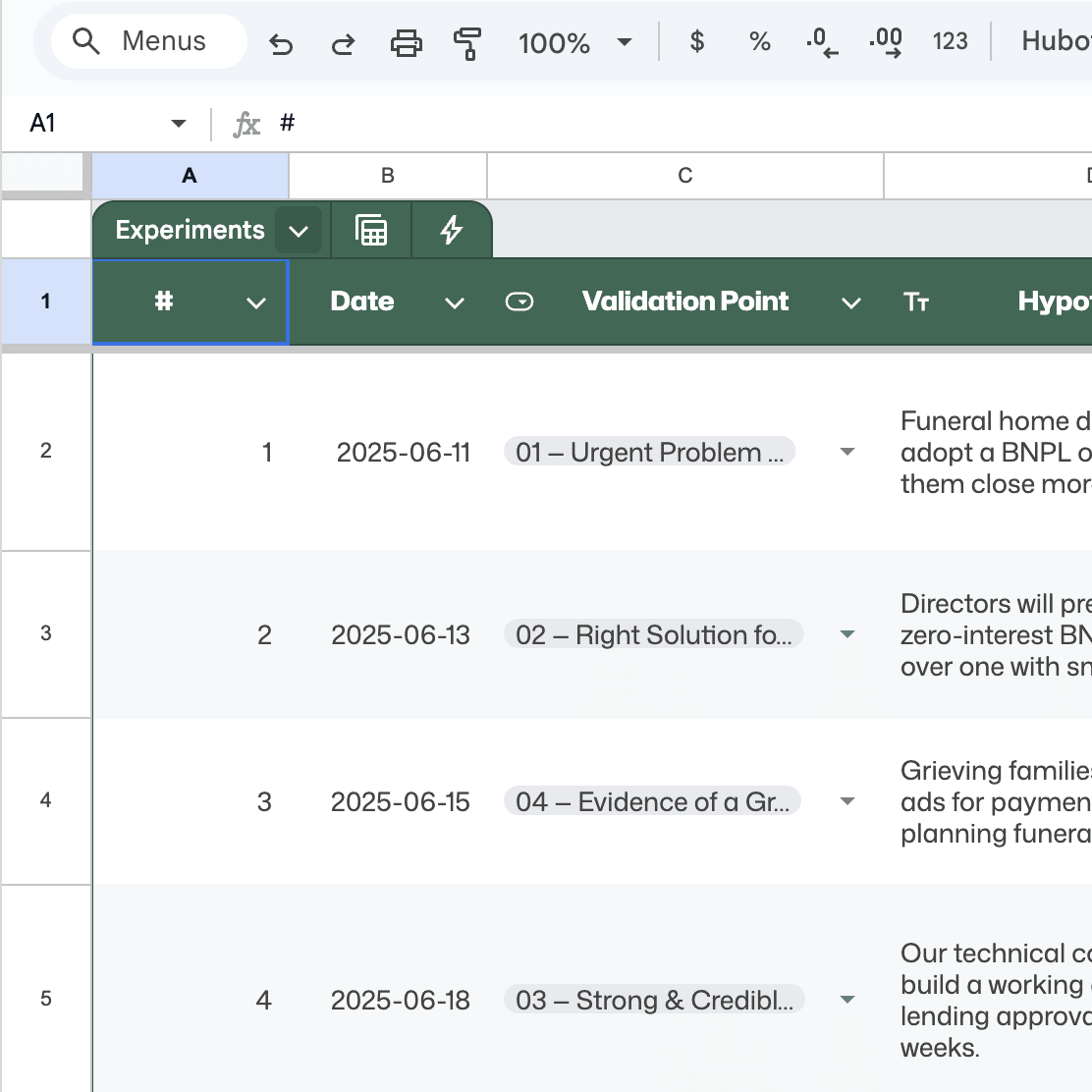Search the Menus box
The width and height of the screenshot is (1092, 1092).
click(147, 41)
